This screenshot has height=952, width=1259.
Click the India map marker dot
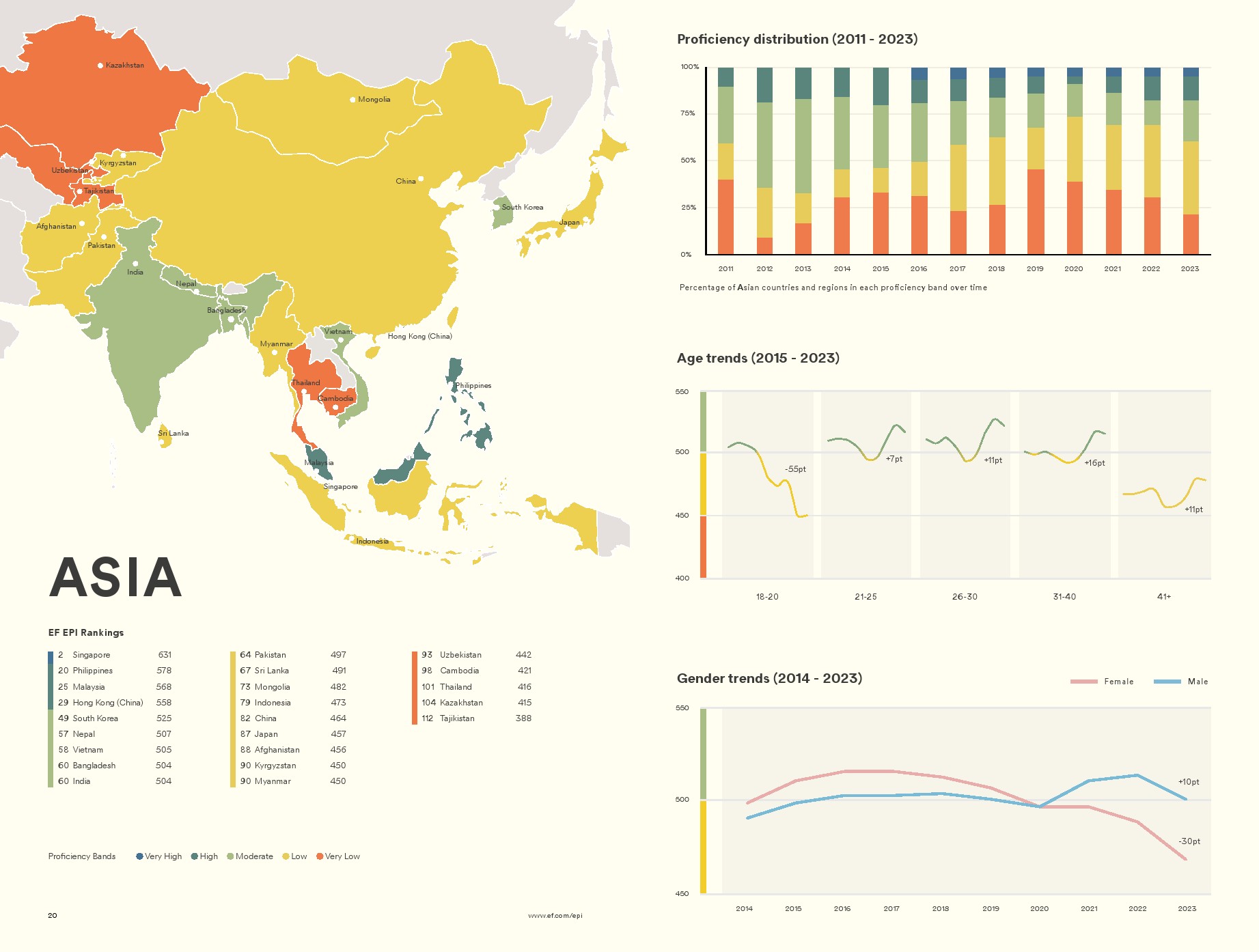pyautogui.click(x=135, y=264)
